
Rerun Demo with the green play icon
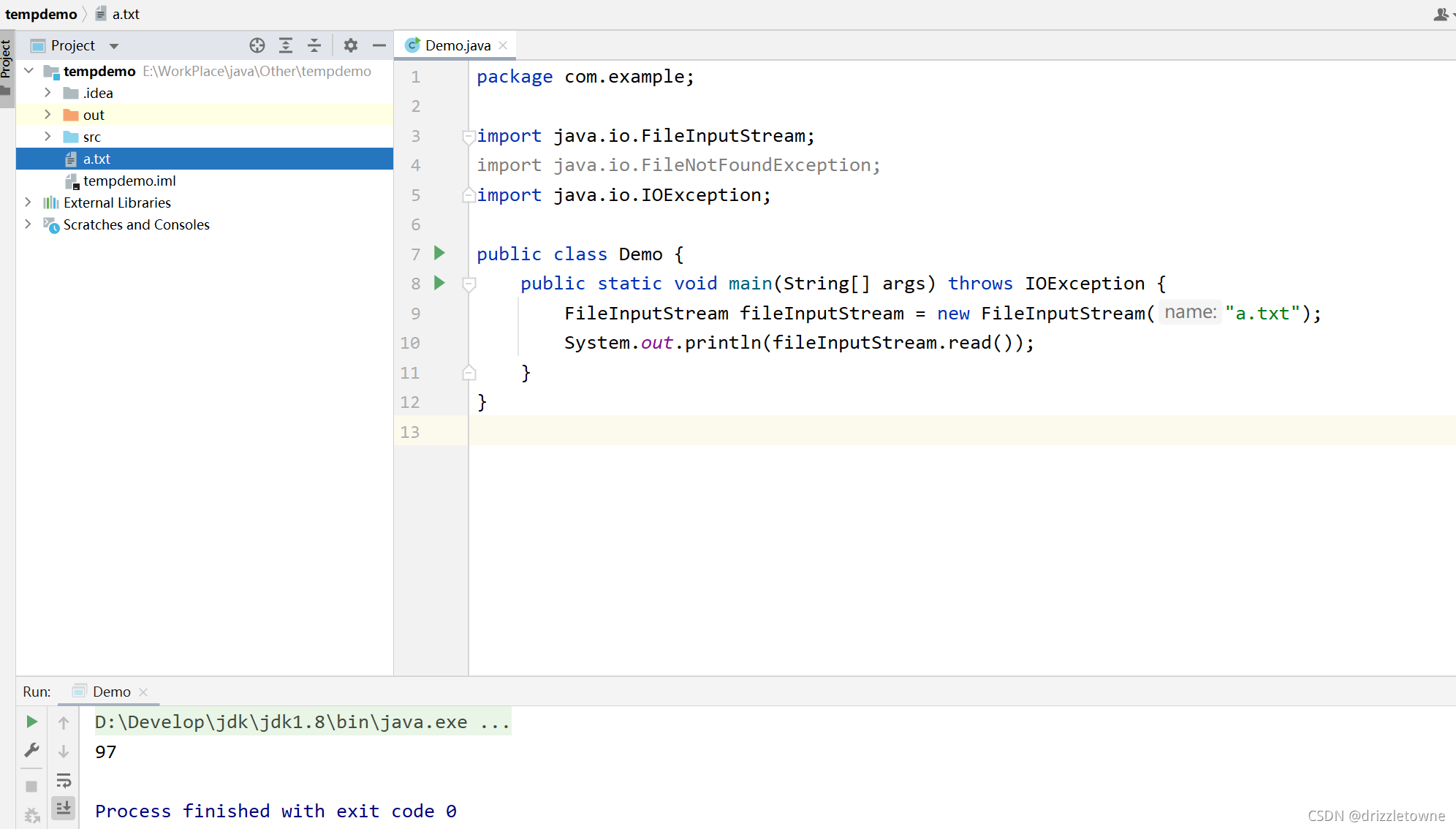coord(31,722)
